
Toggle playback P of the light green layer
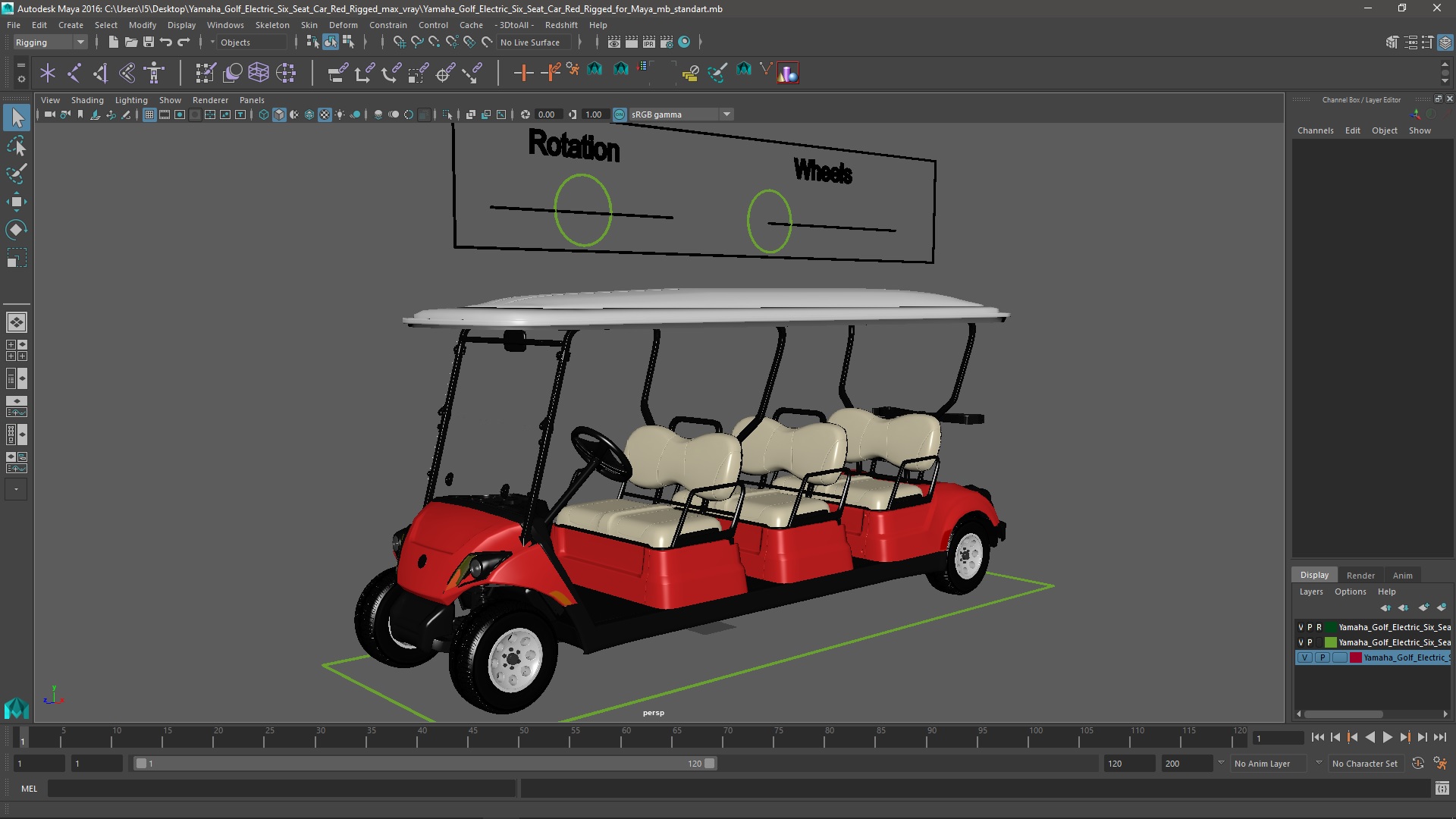coord(1310,642)
